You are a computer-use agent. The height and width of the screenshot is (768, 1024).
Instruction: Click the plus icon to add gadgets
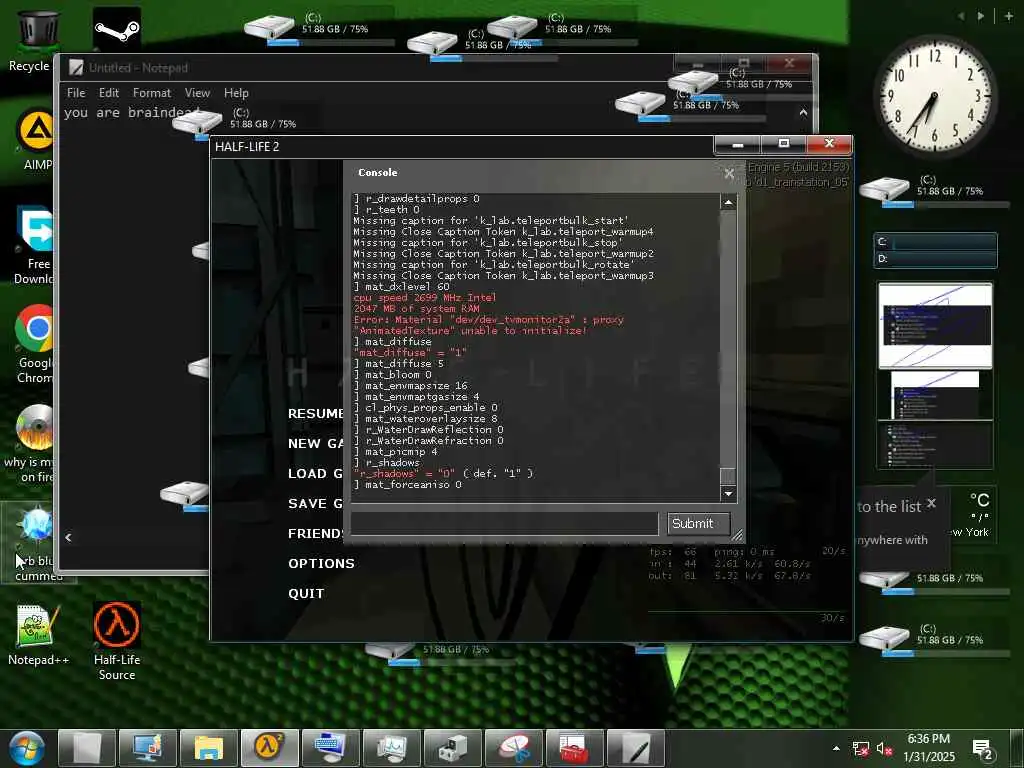pos(1008,16)
